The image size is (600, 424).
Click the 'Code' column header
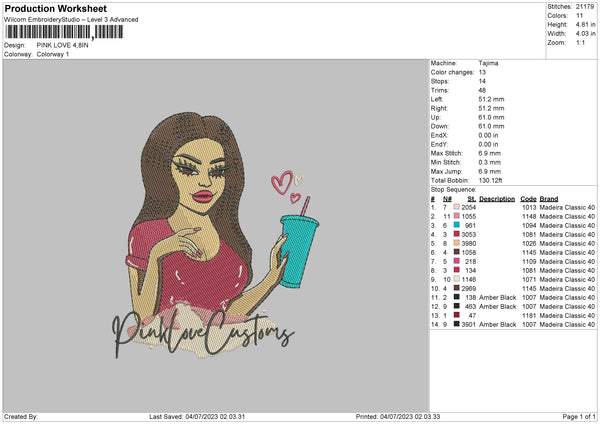pos(528,199)
